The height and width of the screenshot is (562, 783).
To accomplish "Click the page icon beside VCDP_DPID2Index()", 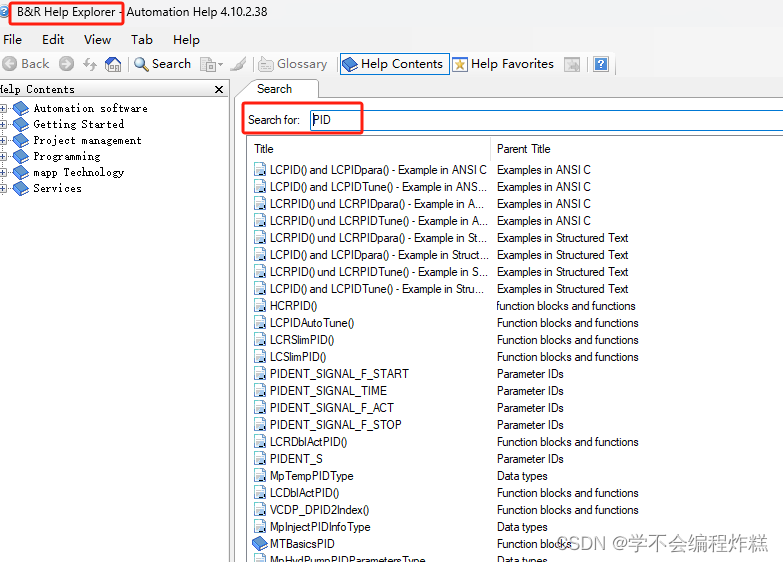I will coord(260,509).
